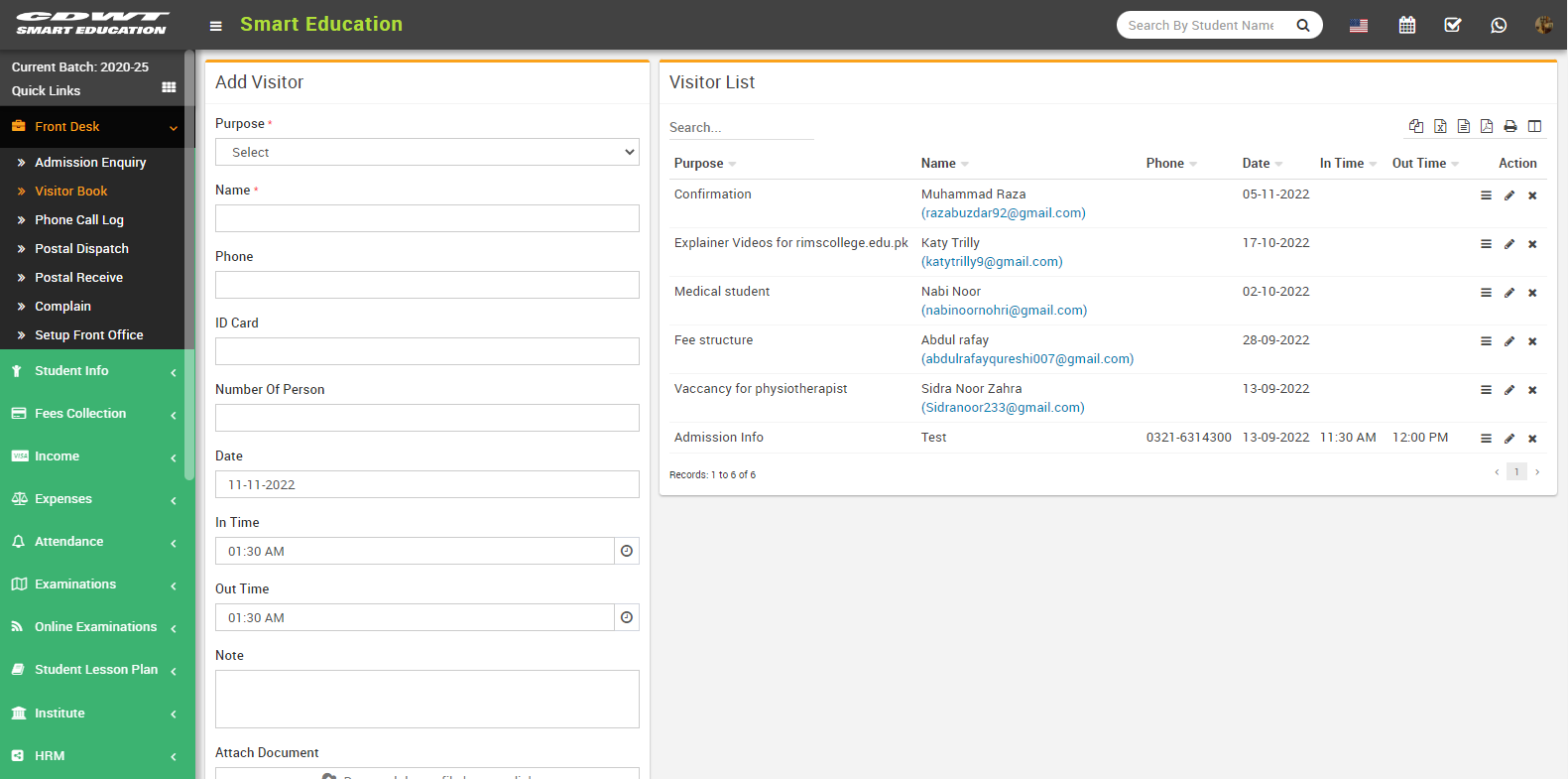Edit the Muhammad Raza visitor entry
This screenshot has height=779, width=1568.
[x=1509, y=195]
